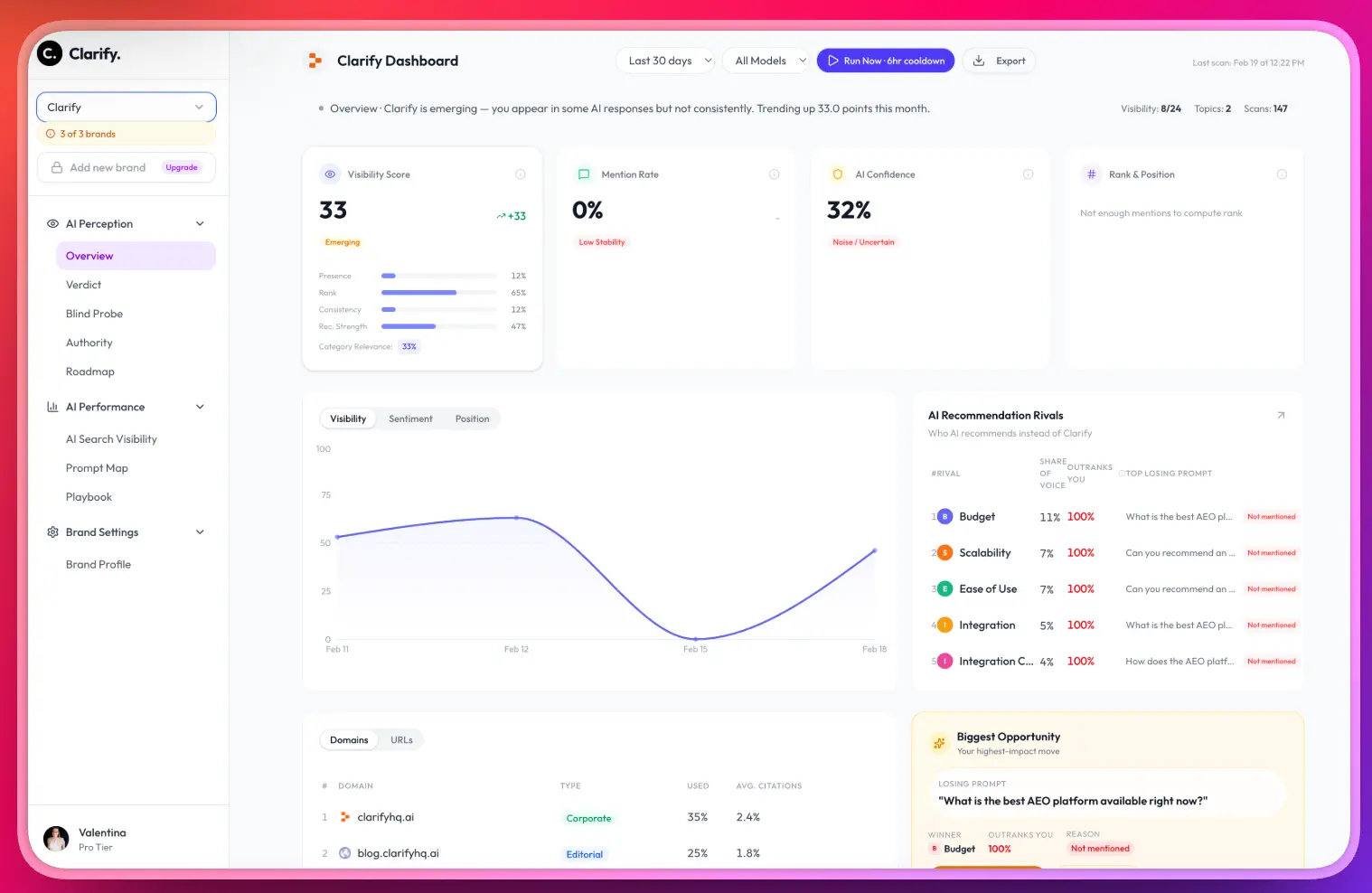Click the Brand Settings gear icon
The image size is (1372, 893).
(x=53, y=532)
